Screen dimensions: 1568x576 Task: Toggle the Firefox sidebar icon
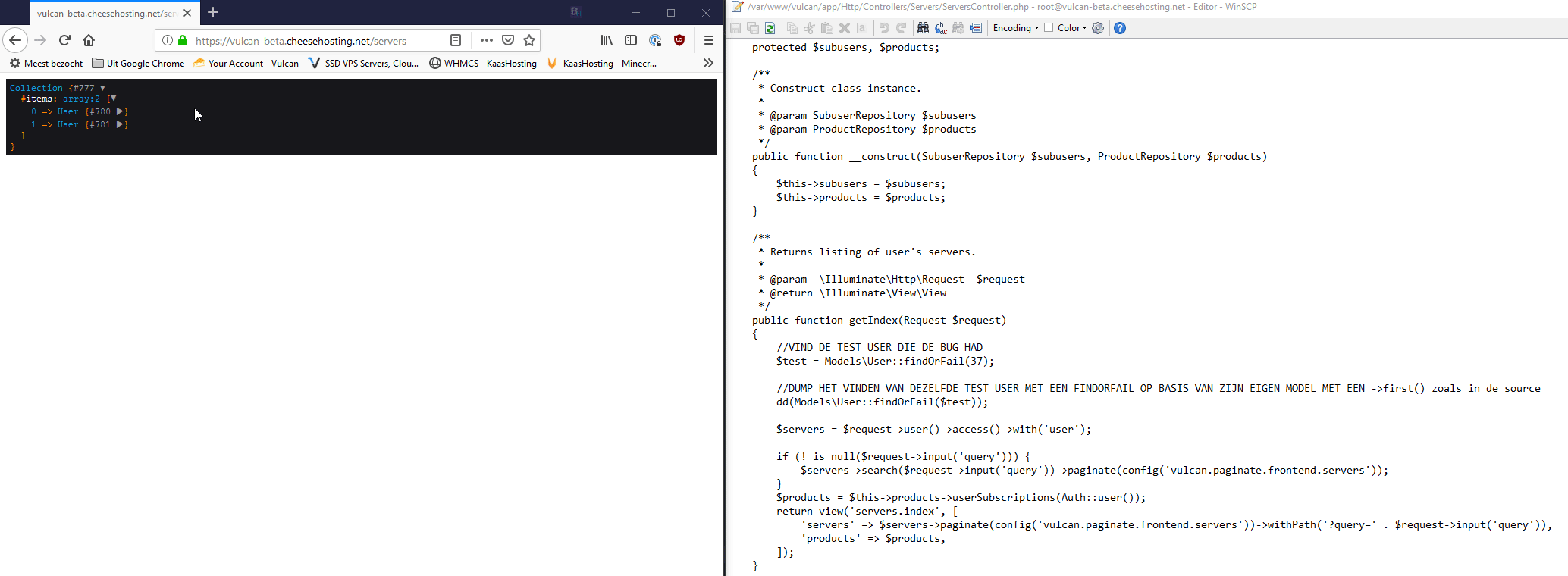click(x=631, y=40)
